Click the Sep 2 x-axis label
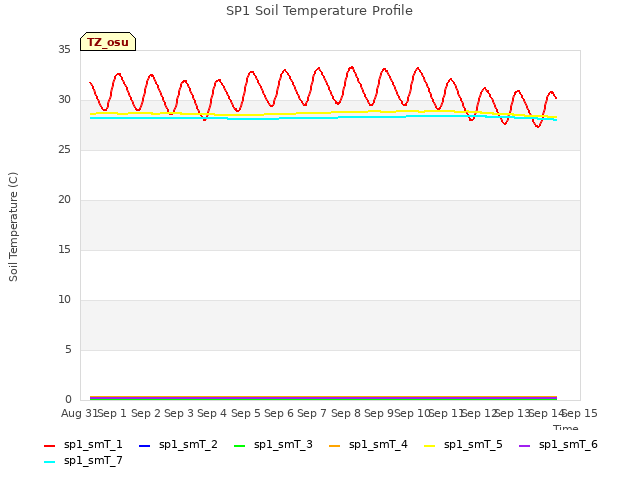This screenshot has height=480, width=640. click(x=146, y=413)
